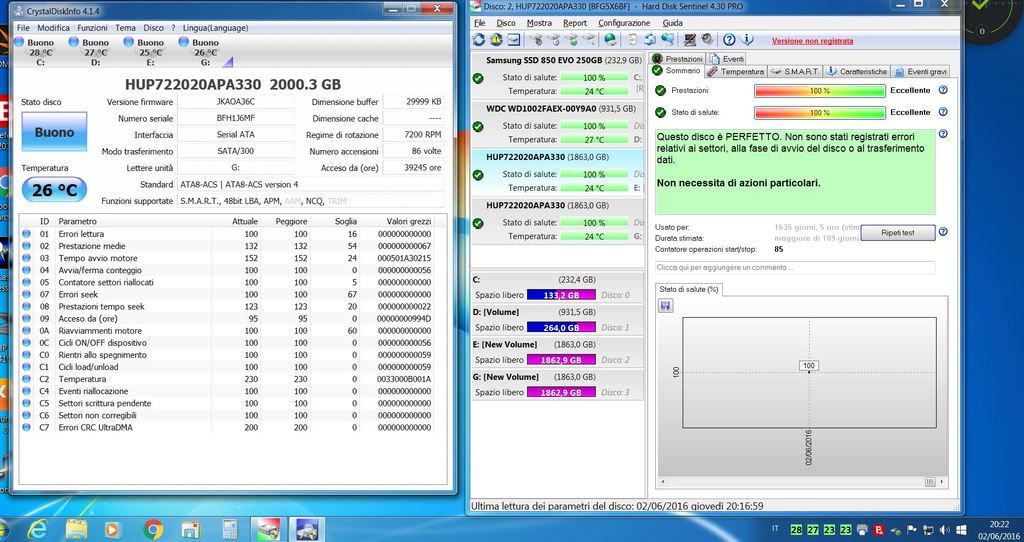
Task: Open the Configurazione menu
Action: click(624, 22)
